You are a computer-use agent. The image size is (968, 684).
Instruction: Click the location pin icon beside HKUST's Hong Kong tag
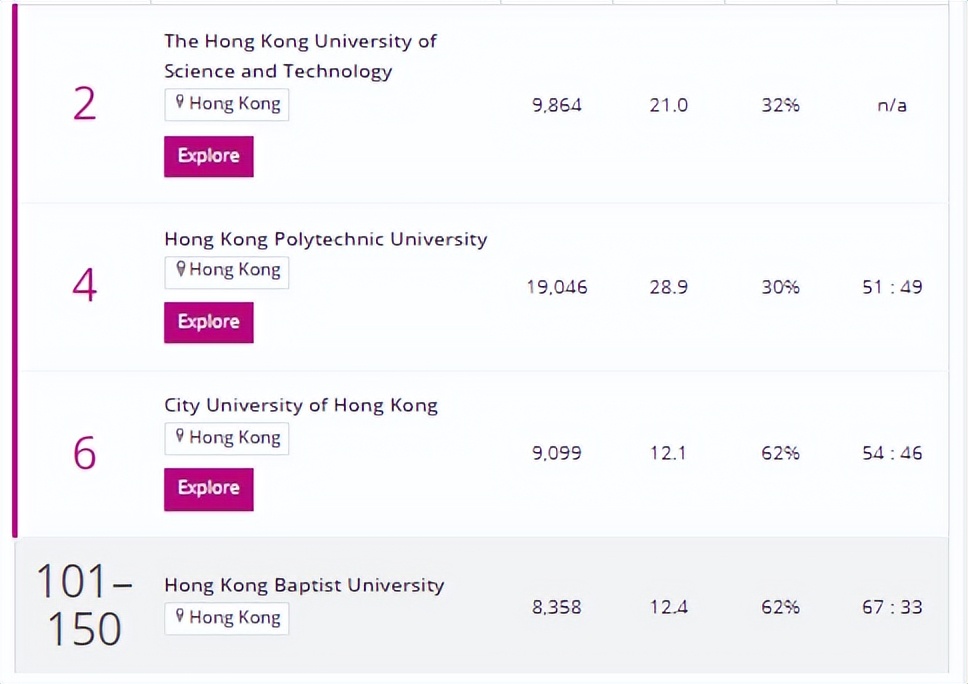point(180,104)
